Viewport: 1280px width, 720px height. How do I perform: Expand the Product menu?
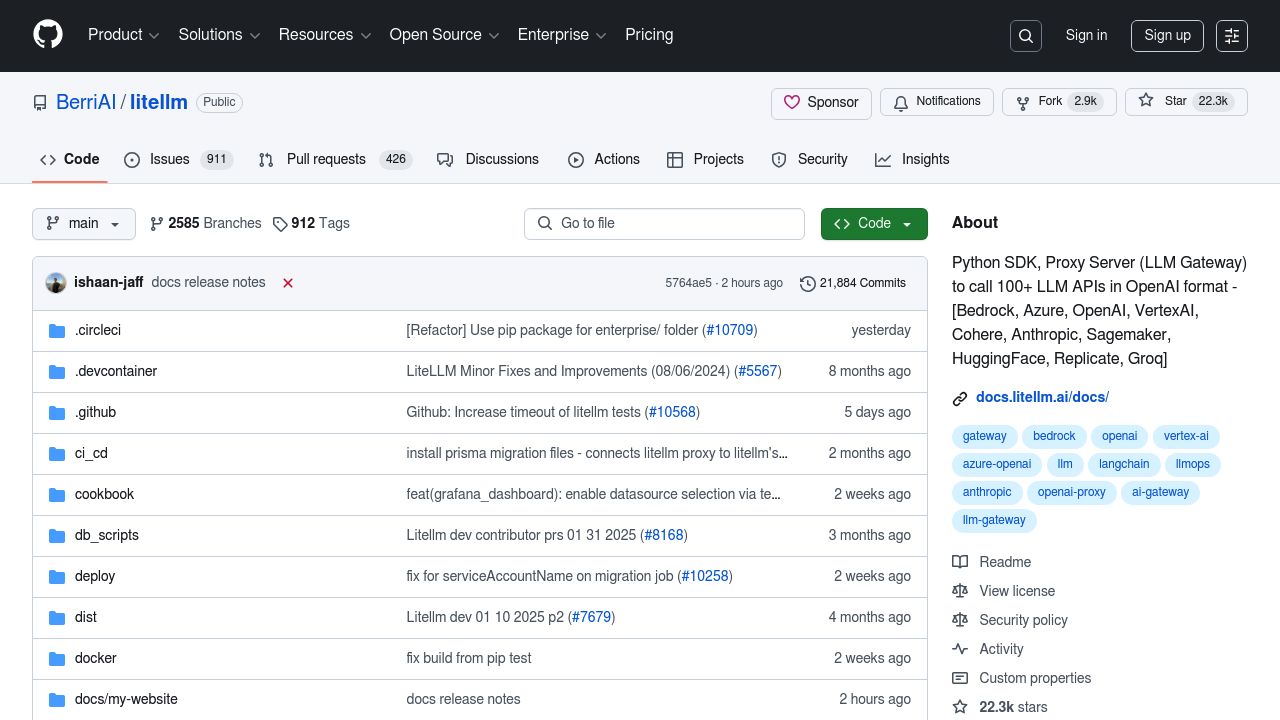(x=124, y=34)
